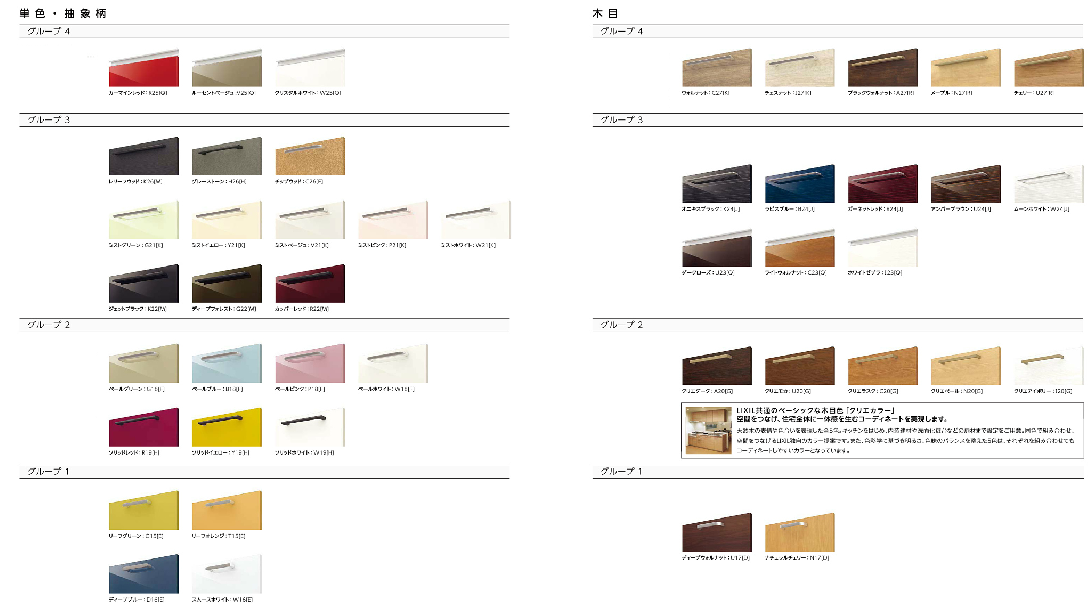Click the 単色・抽象柄 section heading
The image size is (1092, 612).
pyautogui.click(x=63, y=13)
